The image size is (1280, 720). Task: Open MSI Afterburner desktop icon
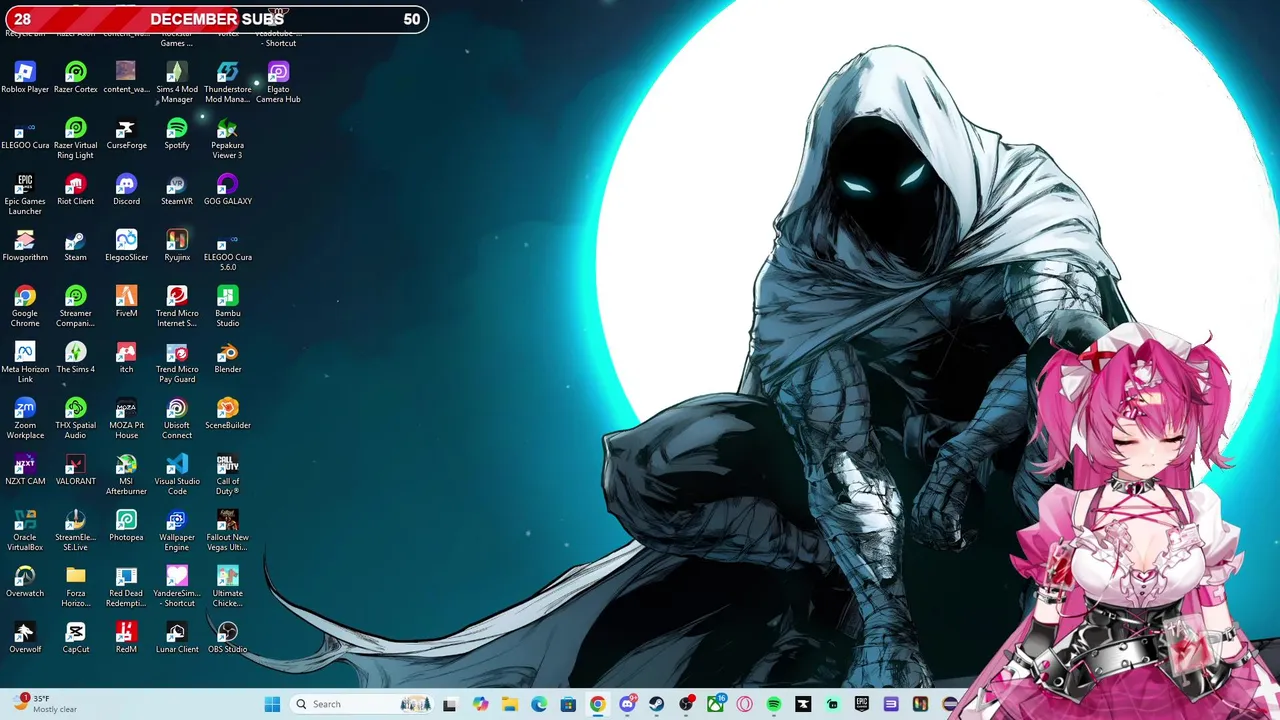tap(126, 475)
